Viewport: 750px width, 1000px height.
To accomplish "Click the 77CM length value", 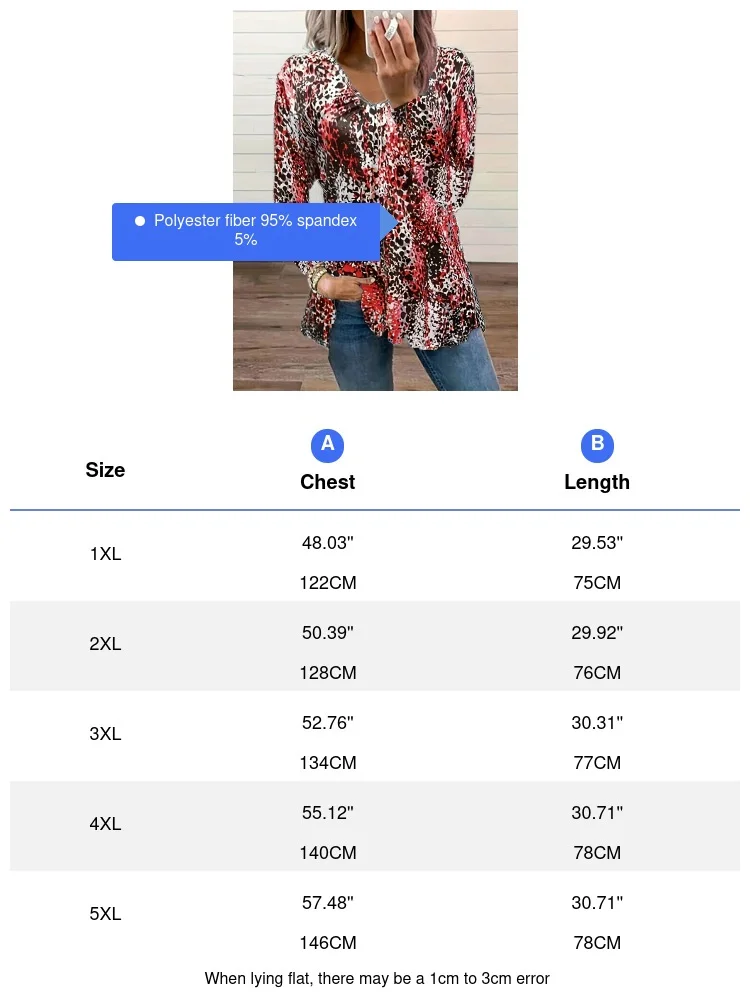I will tap(597, 763).
